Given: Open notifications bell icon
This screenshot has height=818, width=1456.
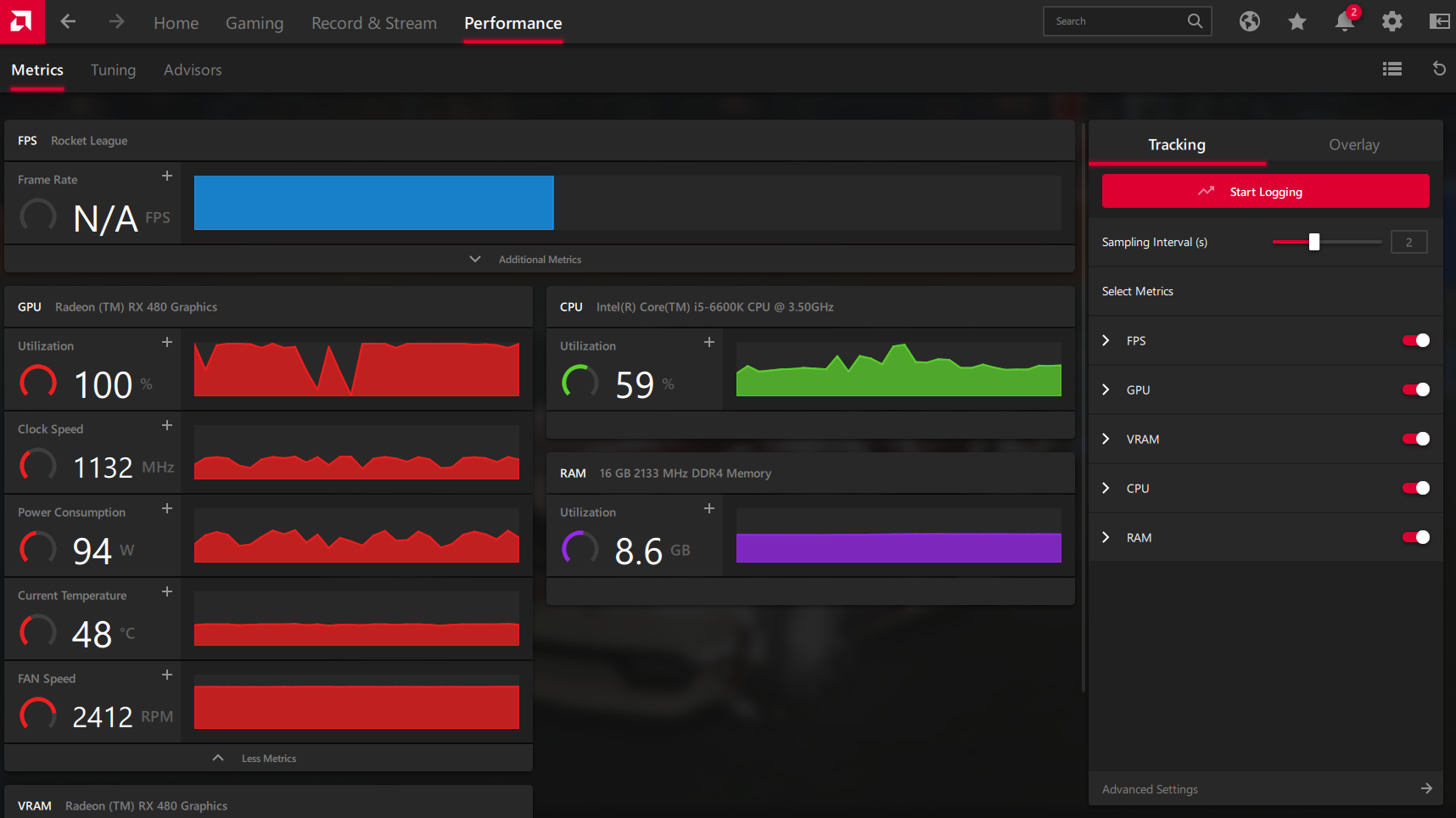Looking at the screenshot, I should (1345, 21).
